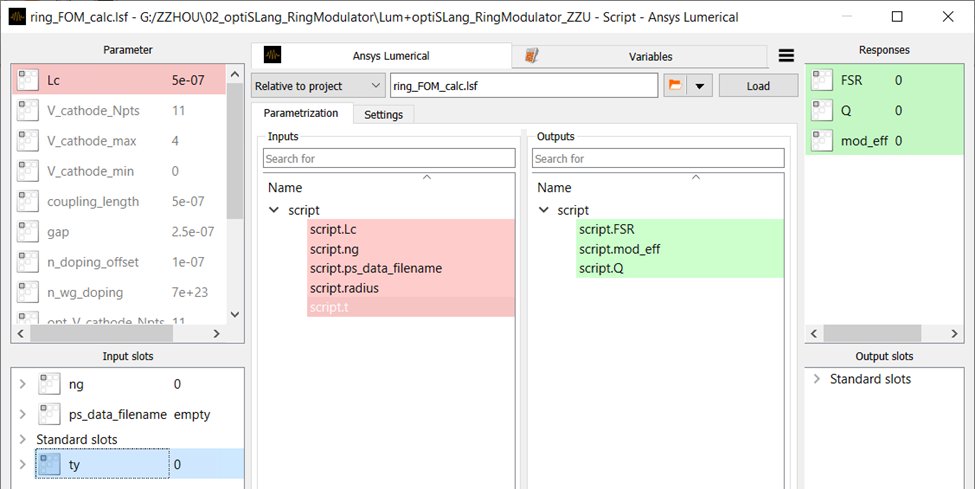Image resolution: width=975 pixels, height=489 pixels.
Task: Open the hamburger menu icon
Action: point(786,55)
